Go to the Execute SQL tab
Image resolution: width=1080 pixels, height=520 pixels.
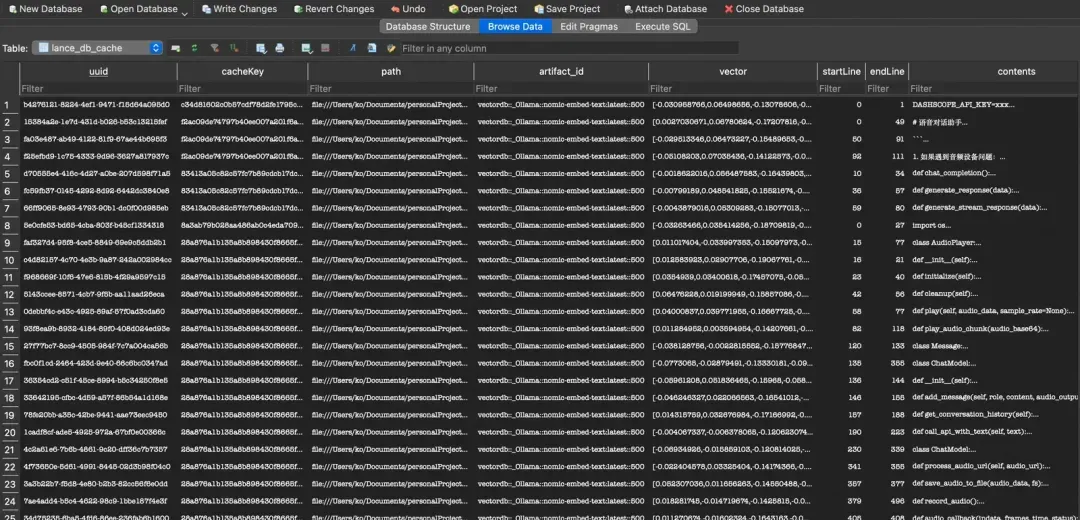(x=661, y=26)
